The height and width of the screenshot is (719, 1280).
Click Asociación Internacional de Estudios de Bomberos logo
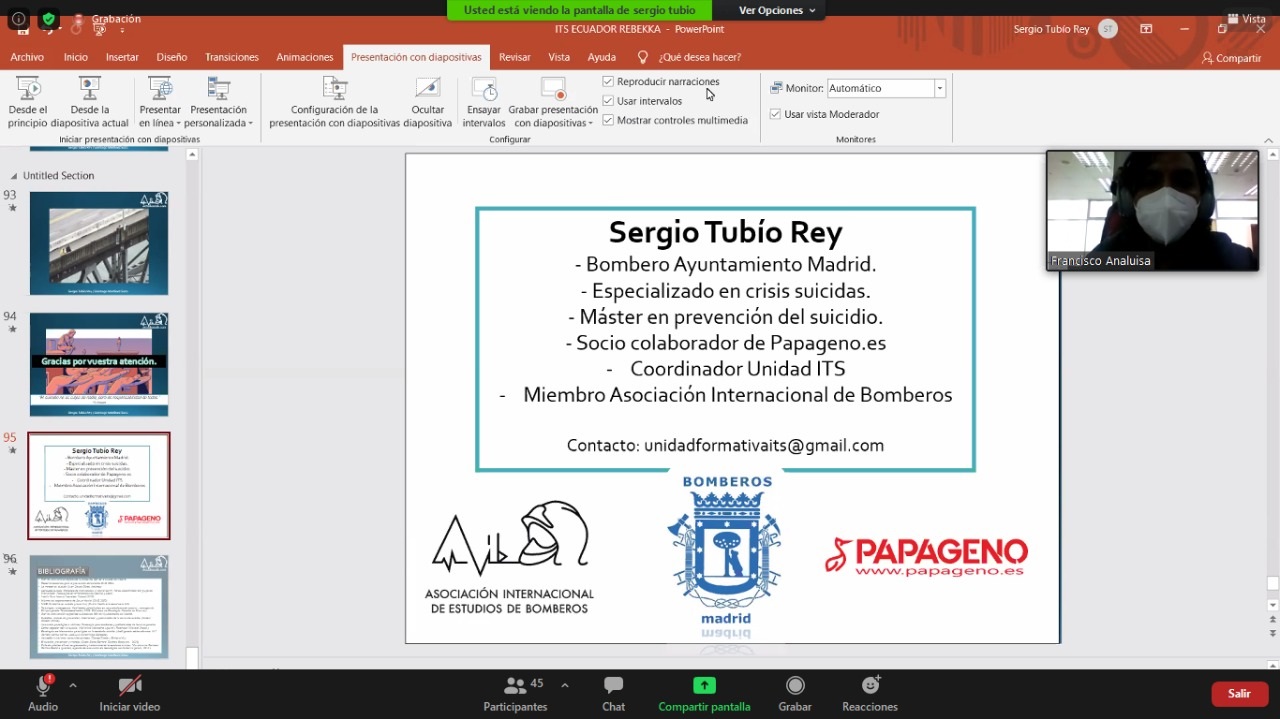pos(509,557)
